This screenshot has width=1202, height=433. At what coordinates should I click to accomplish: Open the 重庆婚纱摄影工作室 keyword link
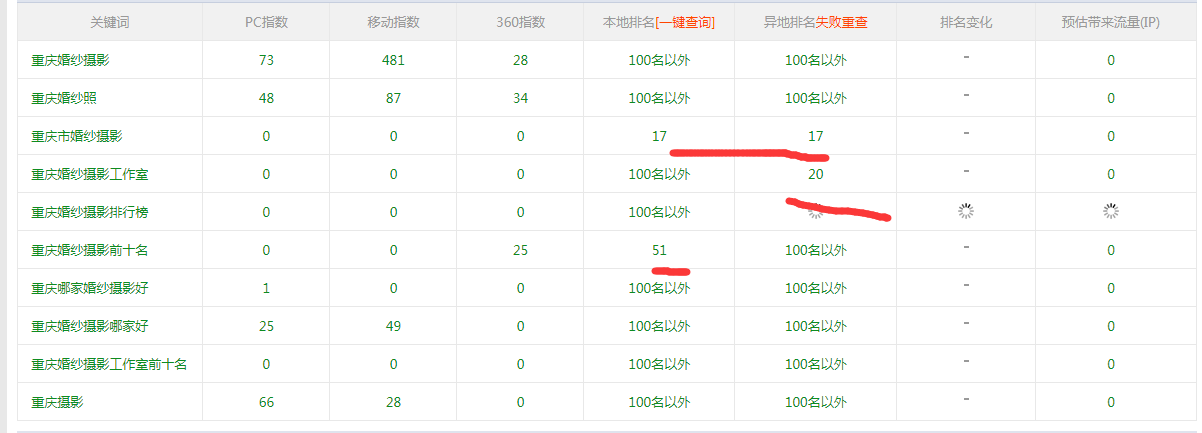[x=90, y=174]
